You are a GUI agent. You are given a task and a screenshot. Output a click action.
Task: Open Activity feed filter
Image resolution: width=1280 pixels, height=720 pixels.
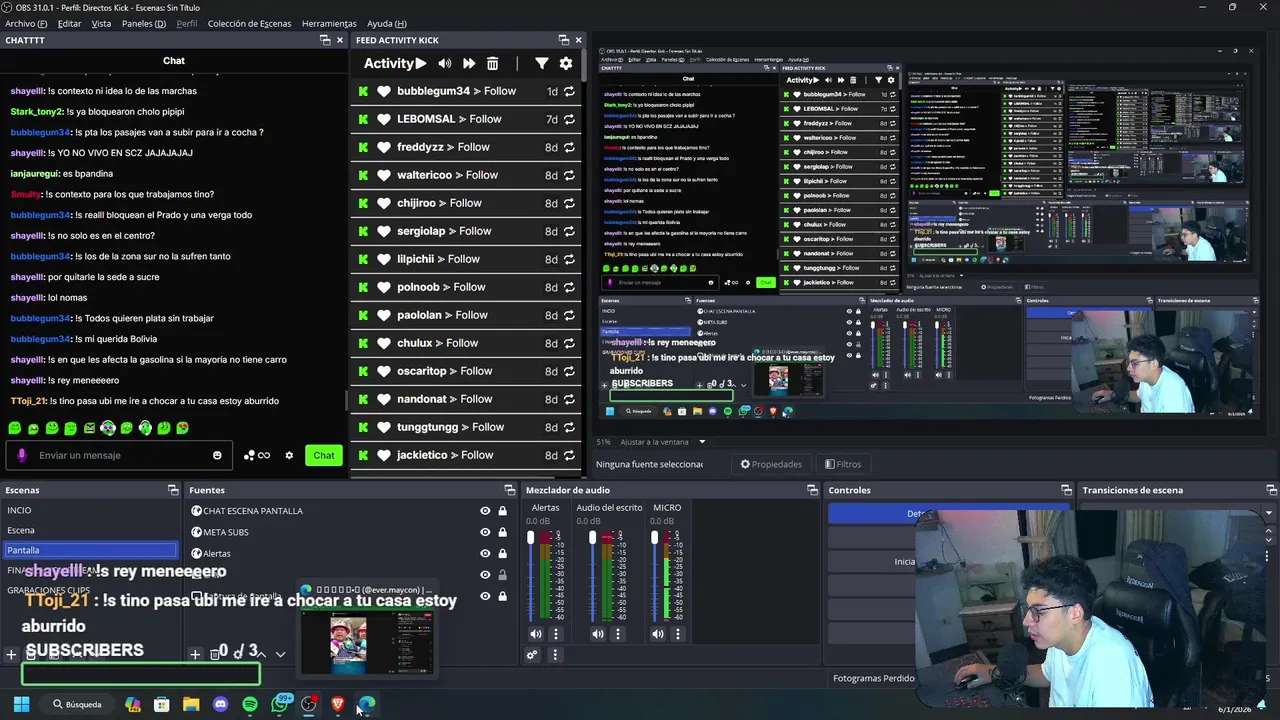tap(542, 63)
